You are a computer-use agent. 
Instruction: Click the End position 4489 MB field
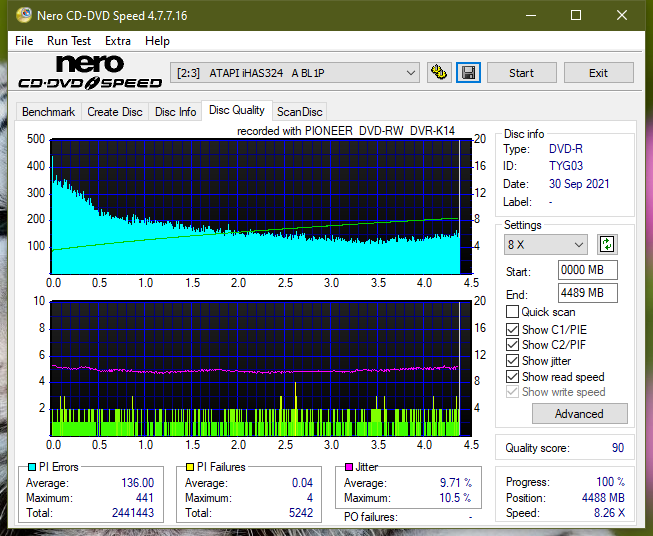[x=587, y=293]
